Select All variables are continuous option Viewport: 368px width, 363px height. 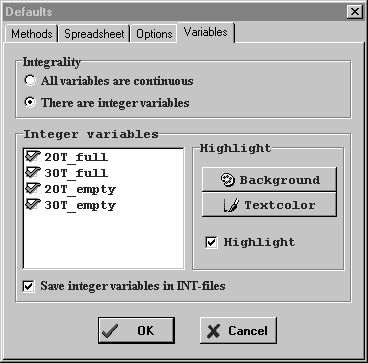click(x=30, y=81)
